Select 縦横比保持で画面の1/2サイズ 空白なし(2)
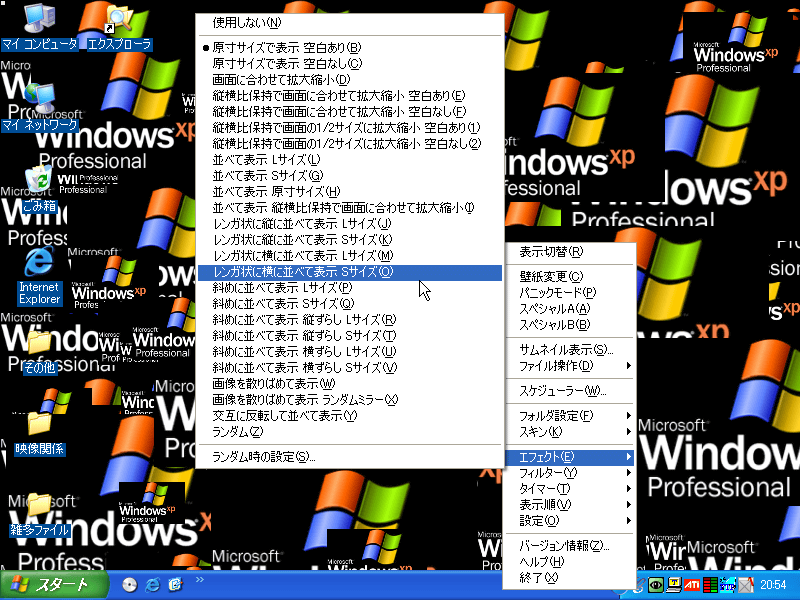Viewport: 800px width, 600px height. coord(350,143)
